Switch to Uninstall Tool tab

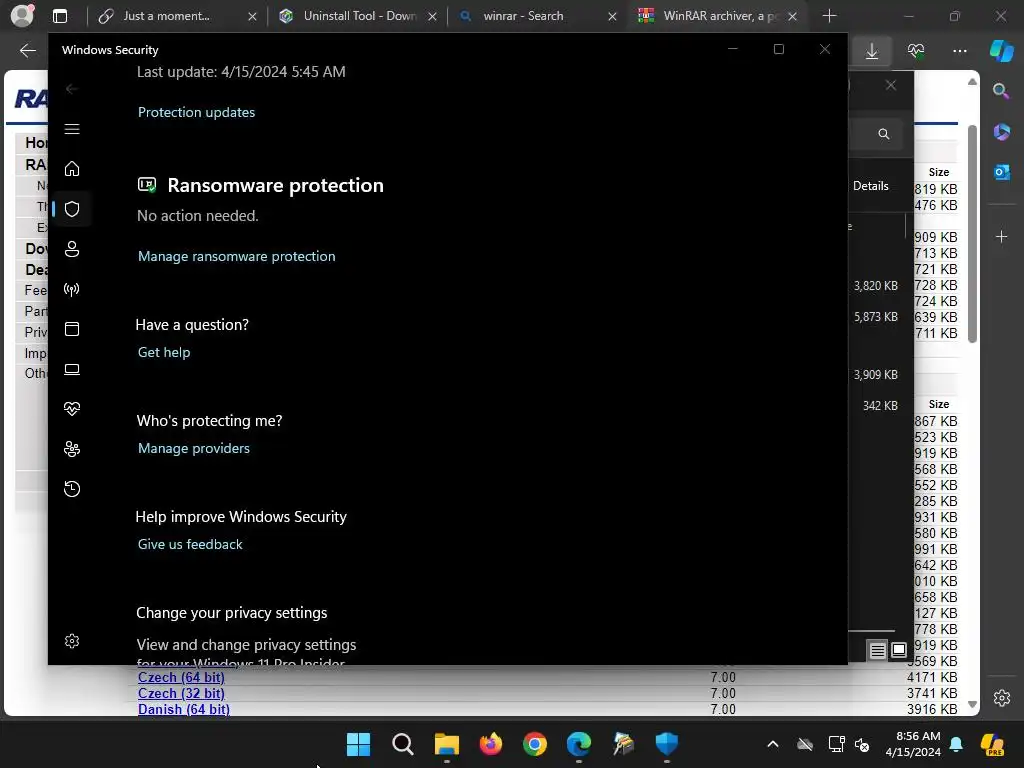(358, 16)
